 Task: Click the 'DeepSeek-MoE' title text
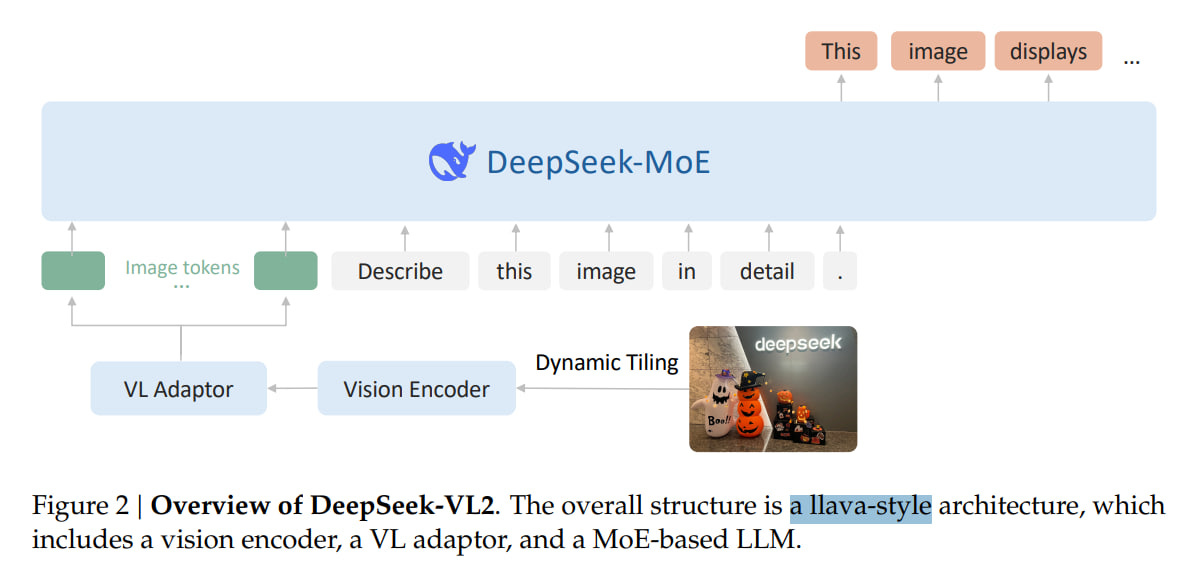click(598, 162)
